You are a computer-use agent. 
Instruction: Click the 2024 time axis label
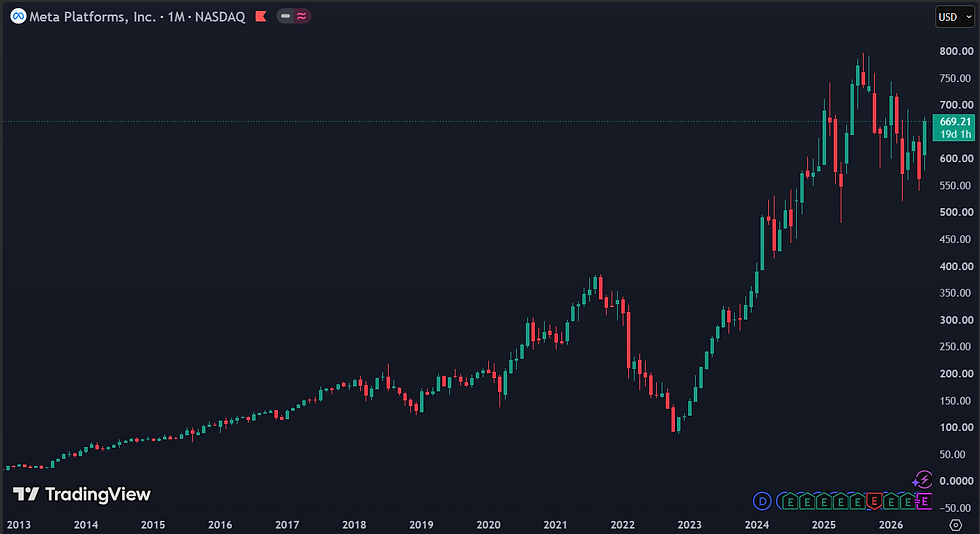[x=757, y=525]
